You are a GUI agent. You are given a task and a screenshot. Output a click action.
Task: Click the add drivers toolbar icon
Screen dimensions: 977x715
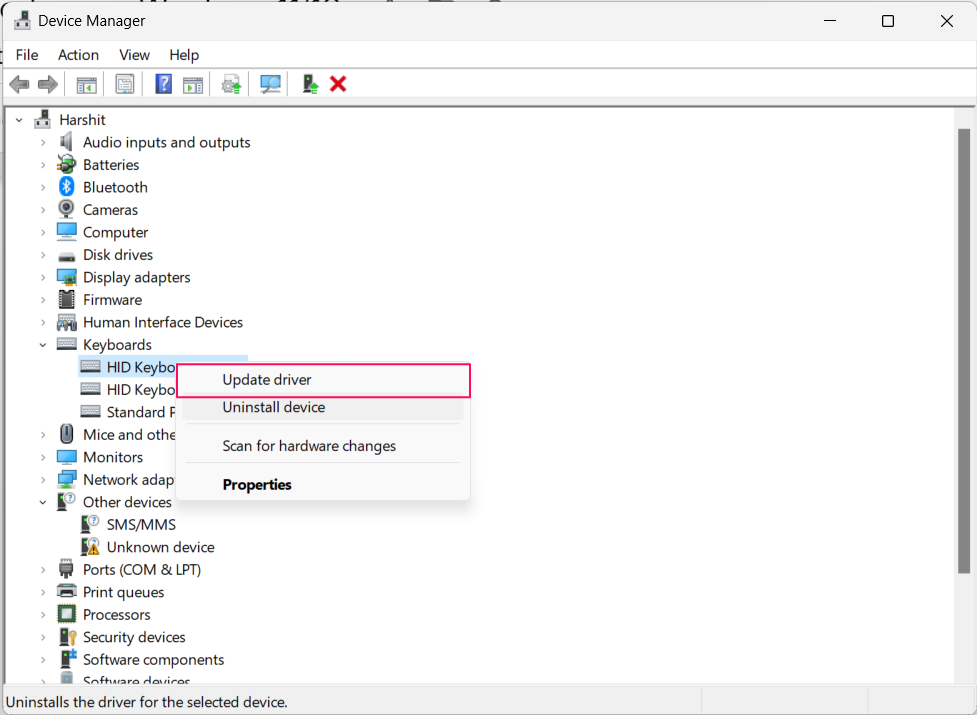[310, 84]
